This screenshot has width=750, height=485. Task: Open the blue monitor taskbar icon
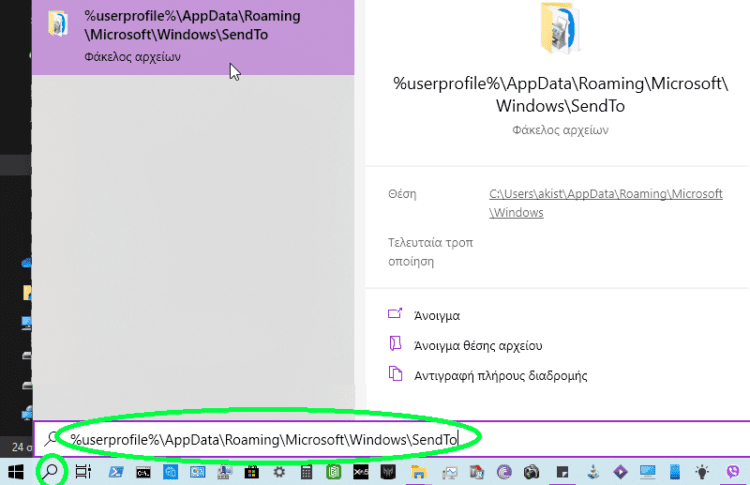(648, 472)
